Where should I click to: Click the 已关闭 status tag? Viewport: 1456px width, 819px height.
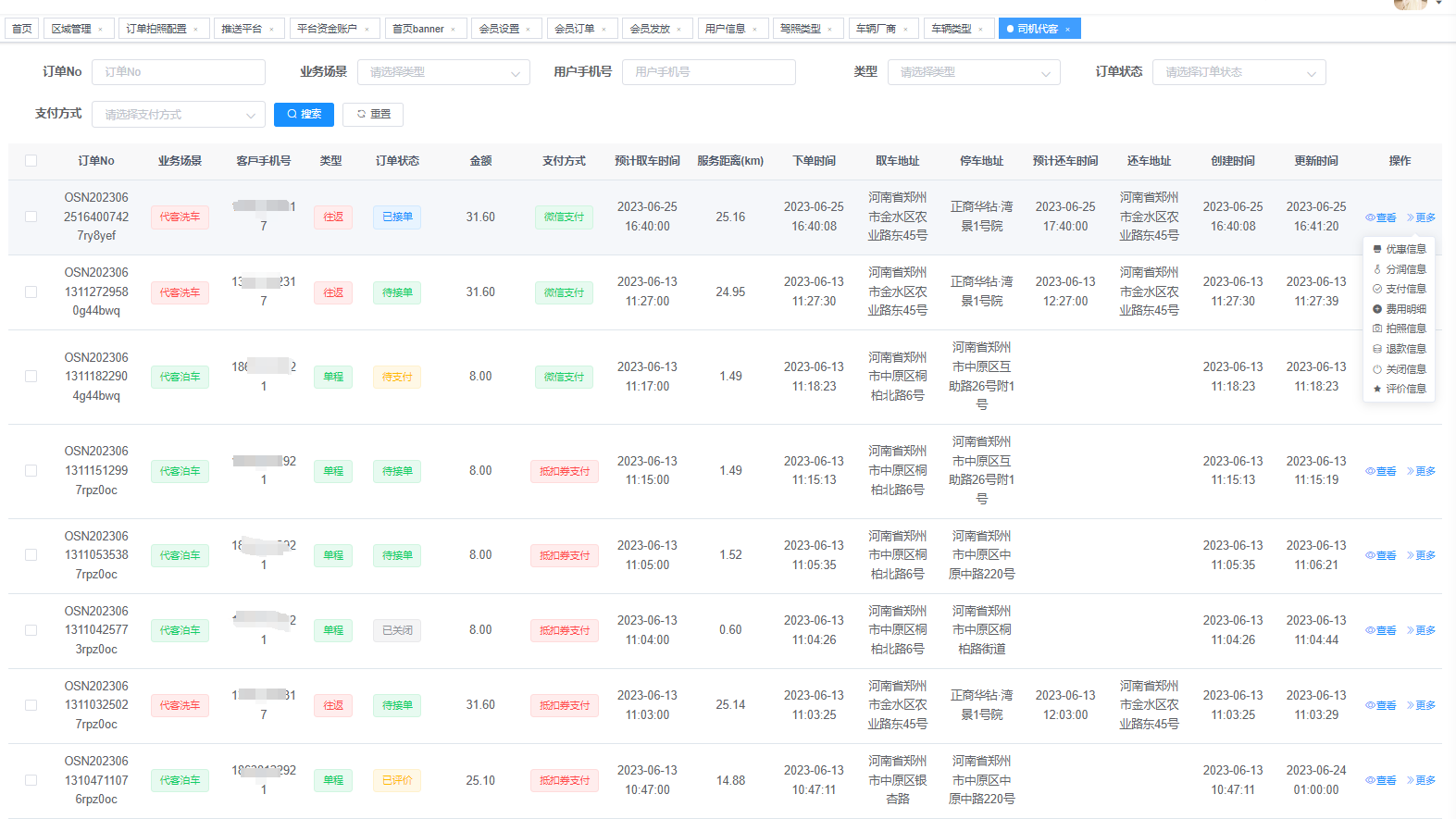pos(397,630)
